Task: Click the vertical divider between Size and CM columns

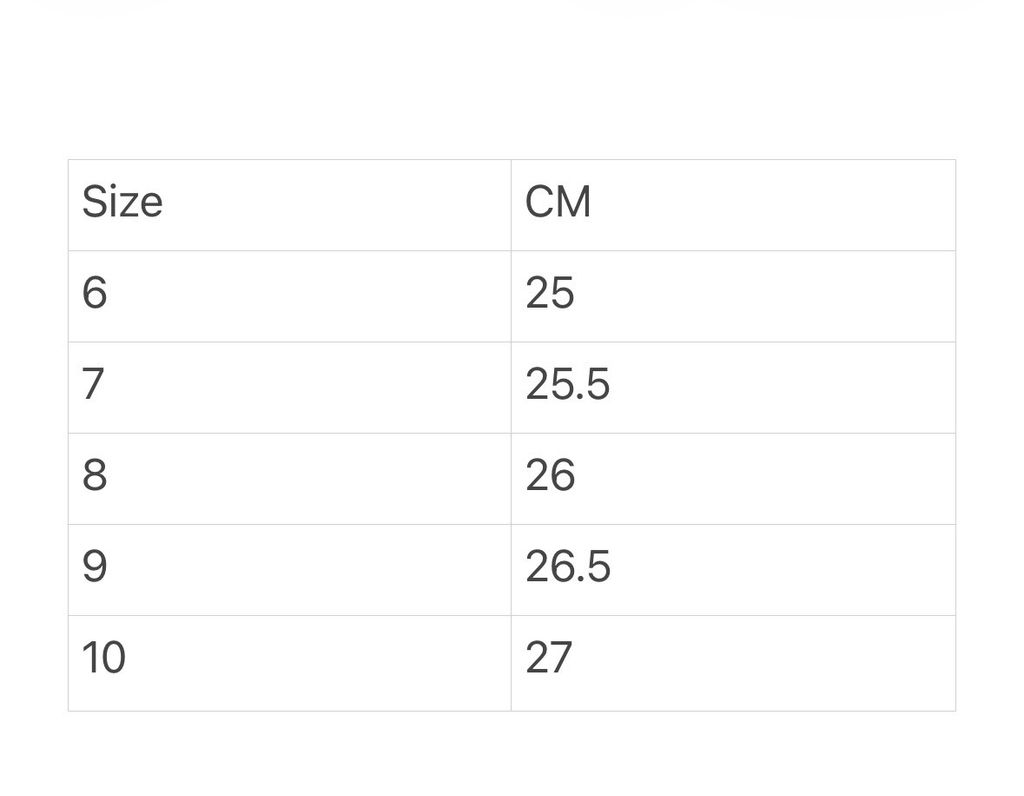Action: (511, 435)
